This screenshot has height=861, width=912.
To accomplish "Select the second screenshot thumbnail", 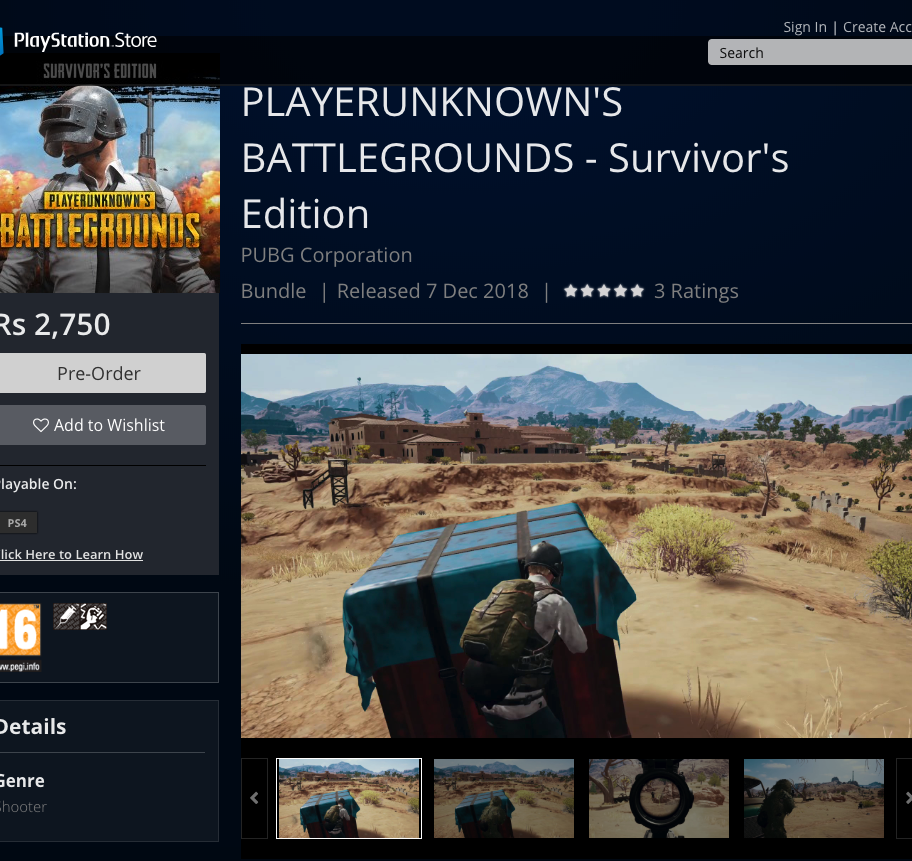I will coord(504,798).
